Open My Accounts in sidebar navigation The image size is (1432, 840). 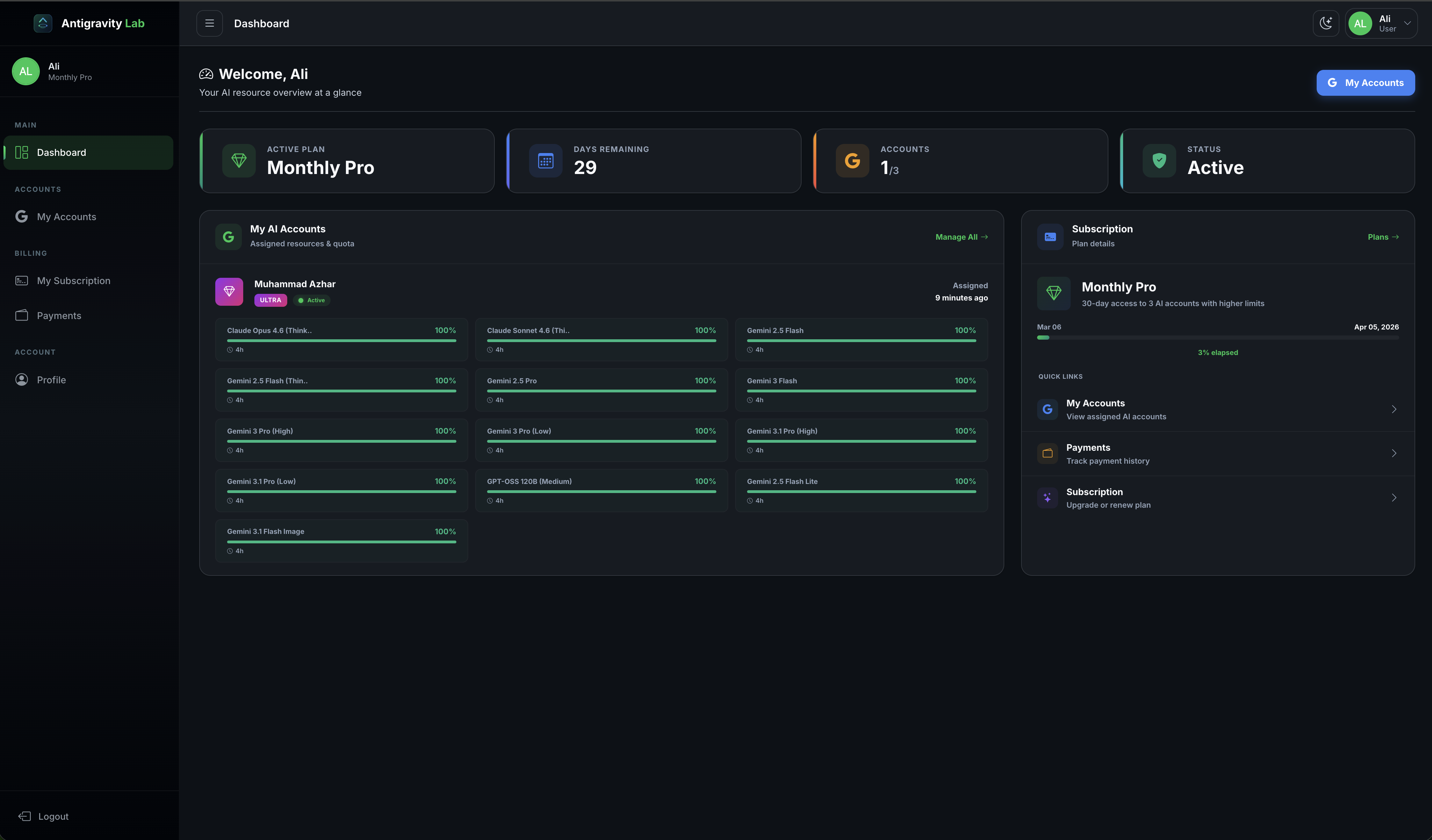pos(66,217)
